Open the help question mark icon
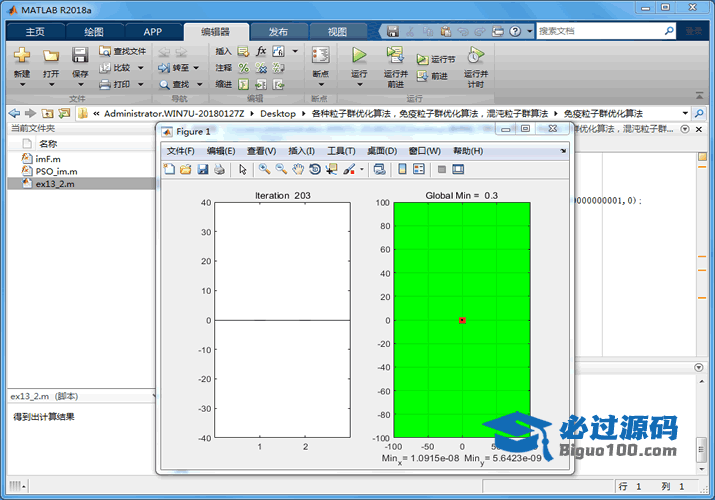 pyautogui.click(x=515, y=31)
